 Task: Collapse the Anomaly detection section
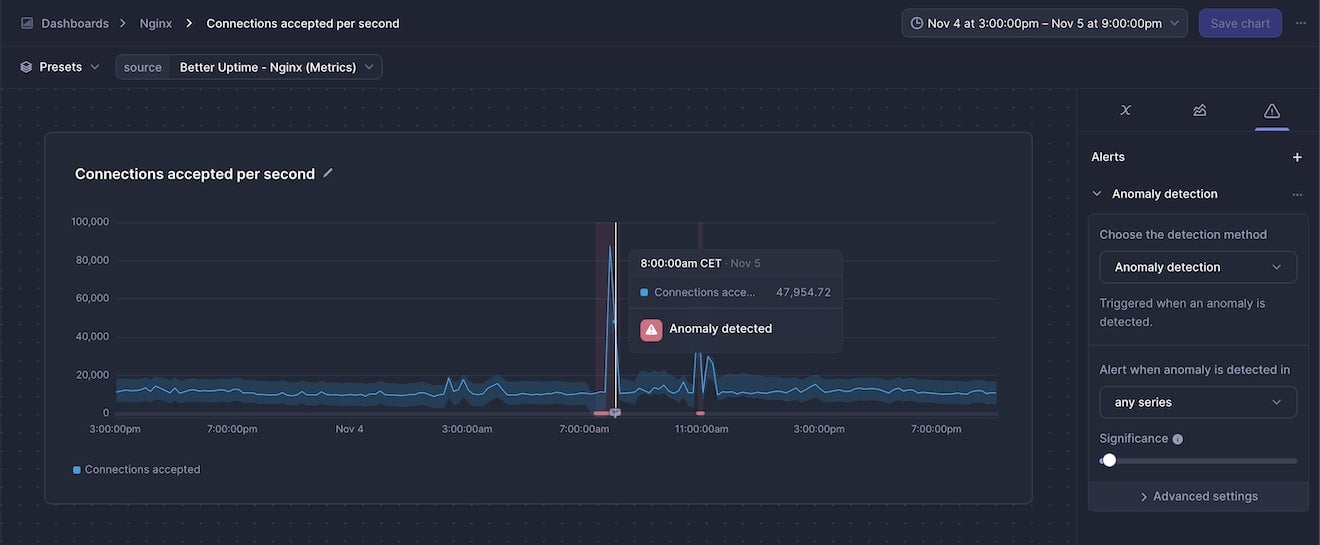[1097, 194]
